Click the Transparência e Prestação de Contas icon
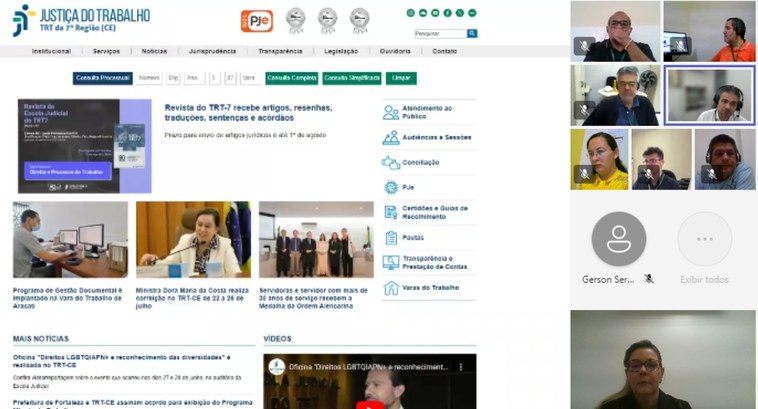 [391, 263]
